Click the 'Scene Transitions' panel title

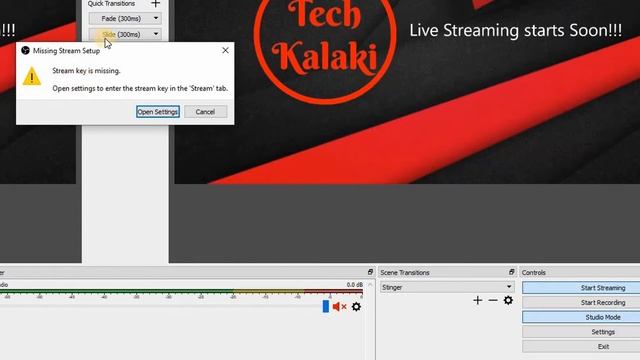pyautogui.click(x=404, y=273)
